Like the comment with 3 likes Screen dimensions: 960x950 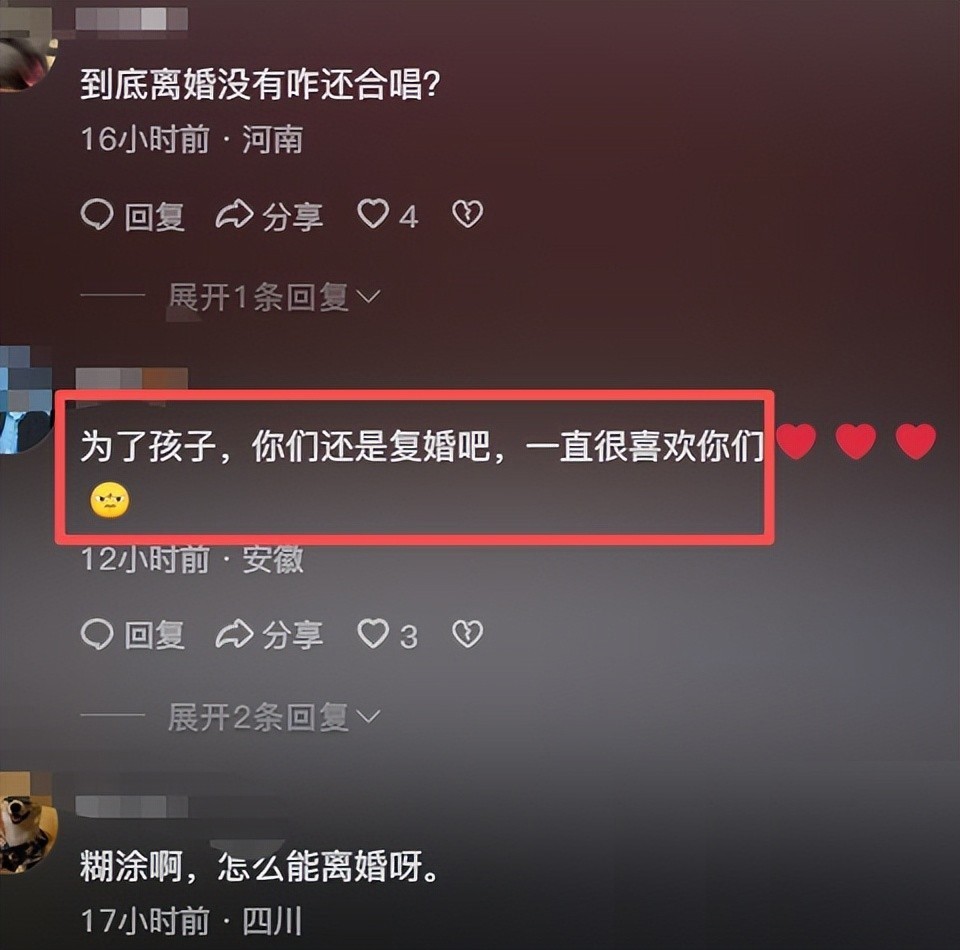(373, 634)
